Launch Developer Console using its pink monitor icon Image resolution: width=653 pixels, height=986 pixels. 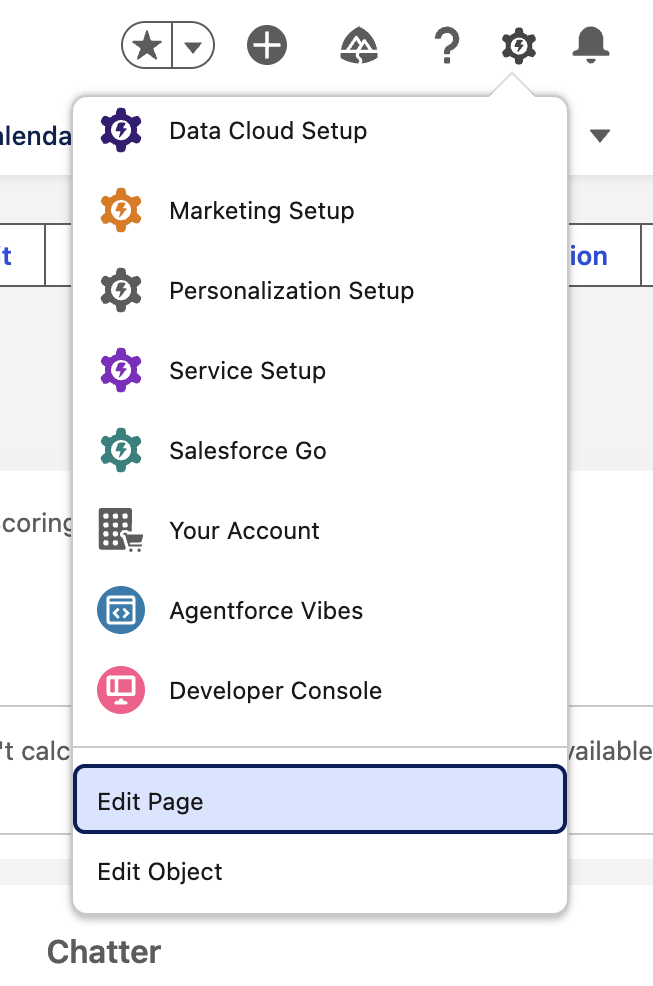(x=120, y=690)
